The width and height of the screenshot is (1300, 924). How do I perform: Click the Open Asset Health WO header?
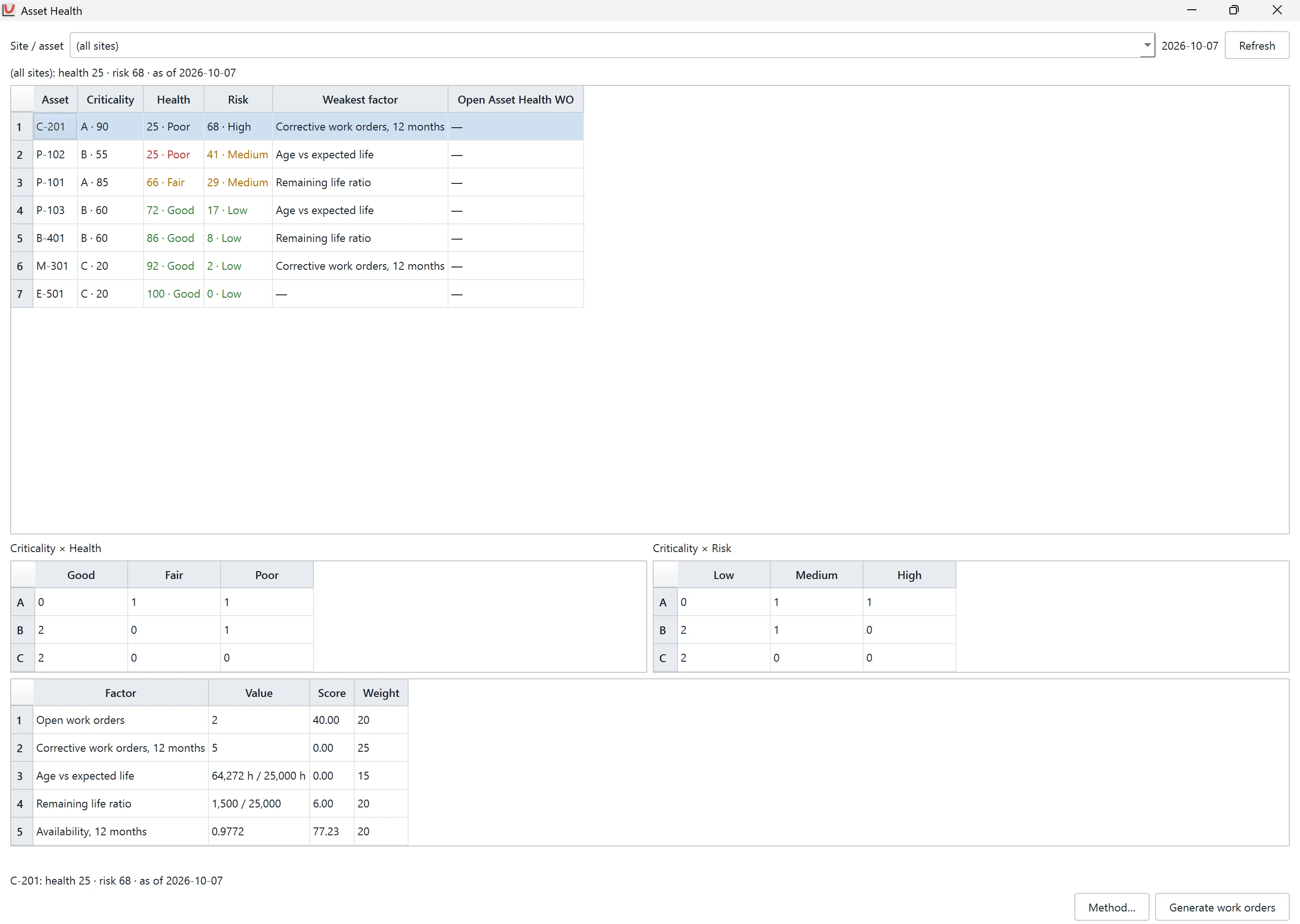click(x=515, y=99)
